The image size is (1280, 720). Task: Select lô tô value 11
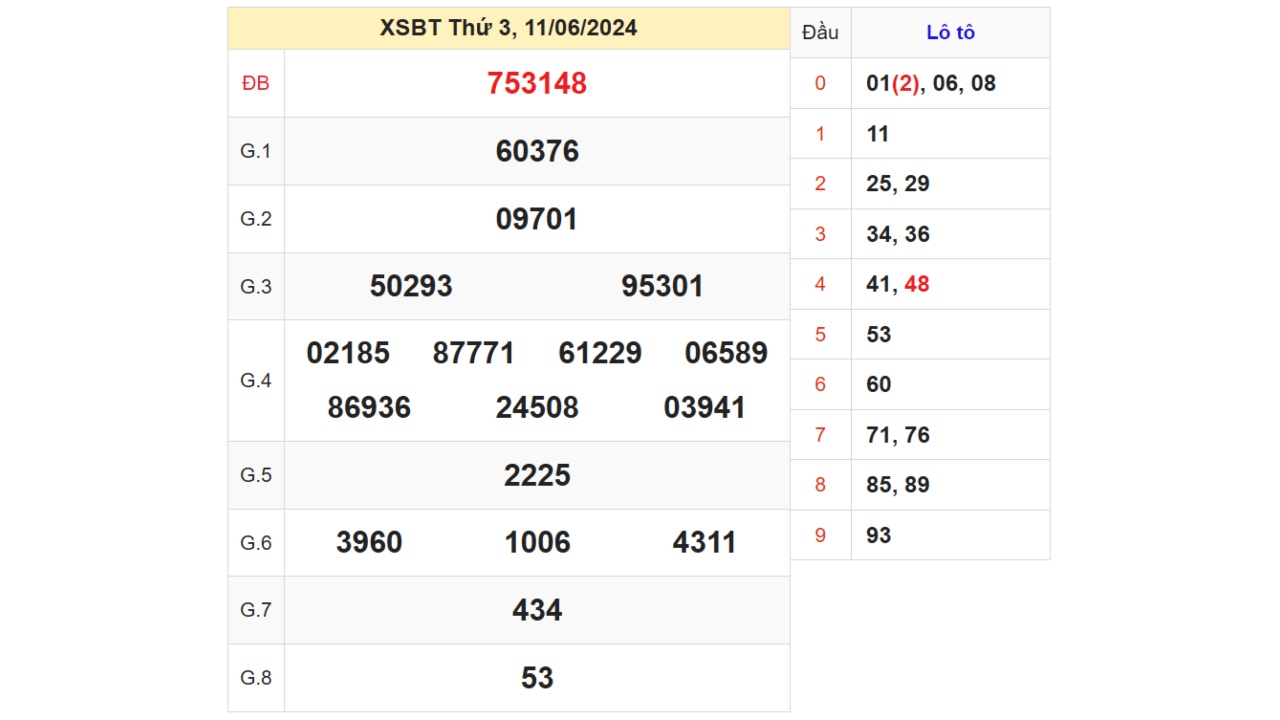877,133
